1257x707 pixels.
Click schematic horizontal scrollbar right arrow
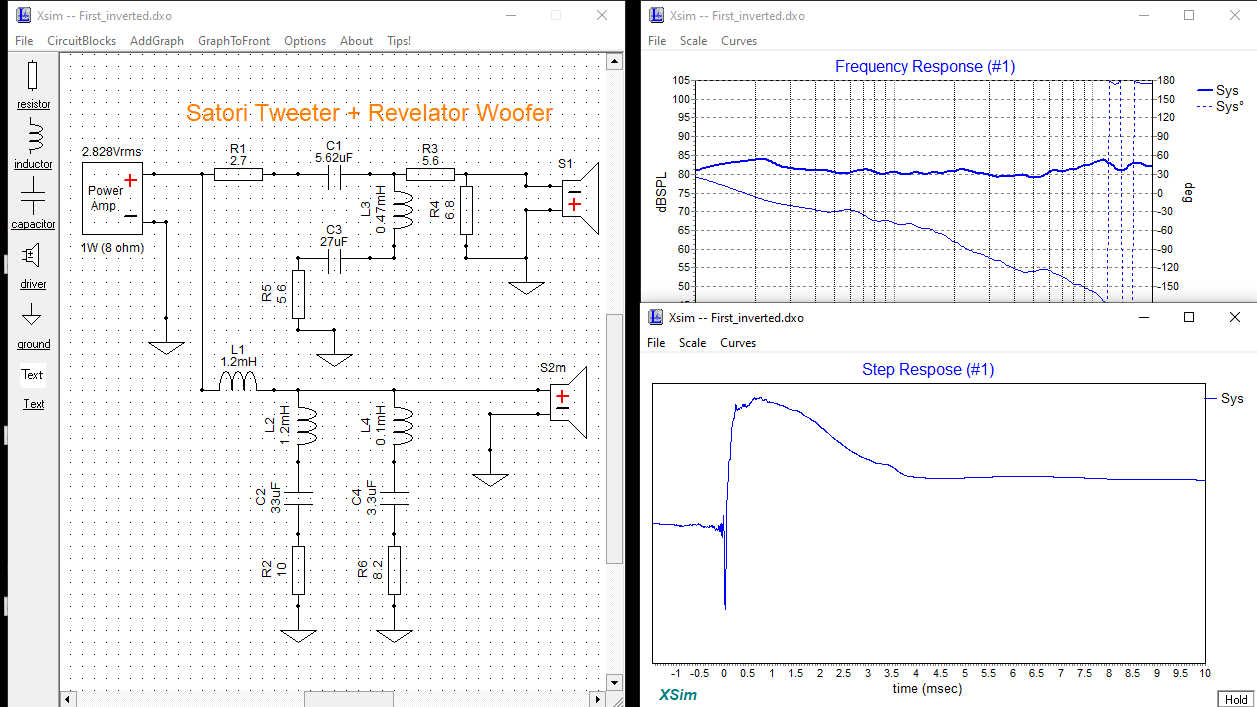[x=598, y=699]
